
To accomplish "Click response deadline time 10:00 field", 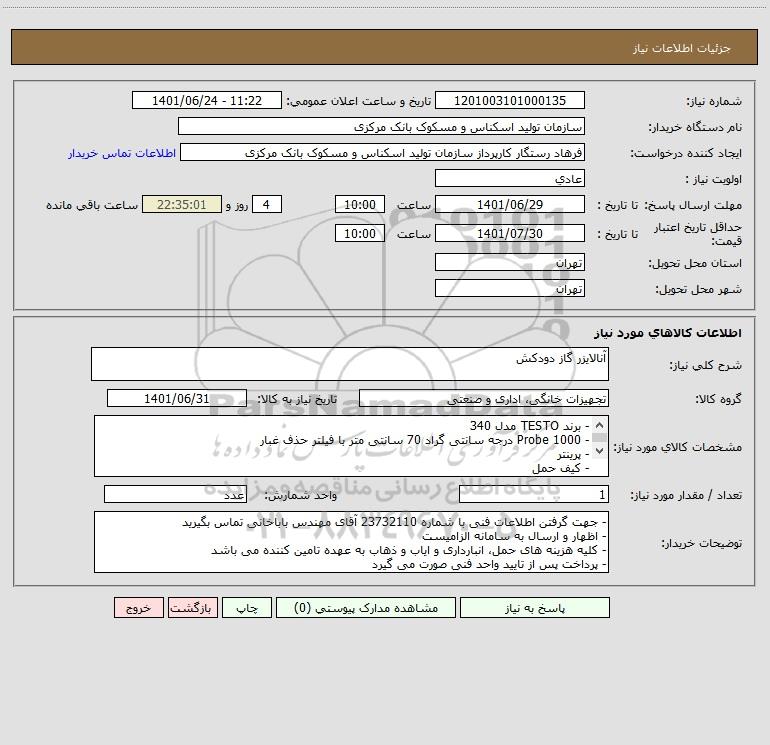I will pos(359,204).
